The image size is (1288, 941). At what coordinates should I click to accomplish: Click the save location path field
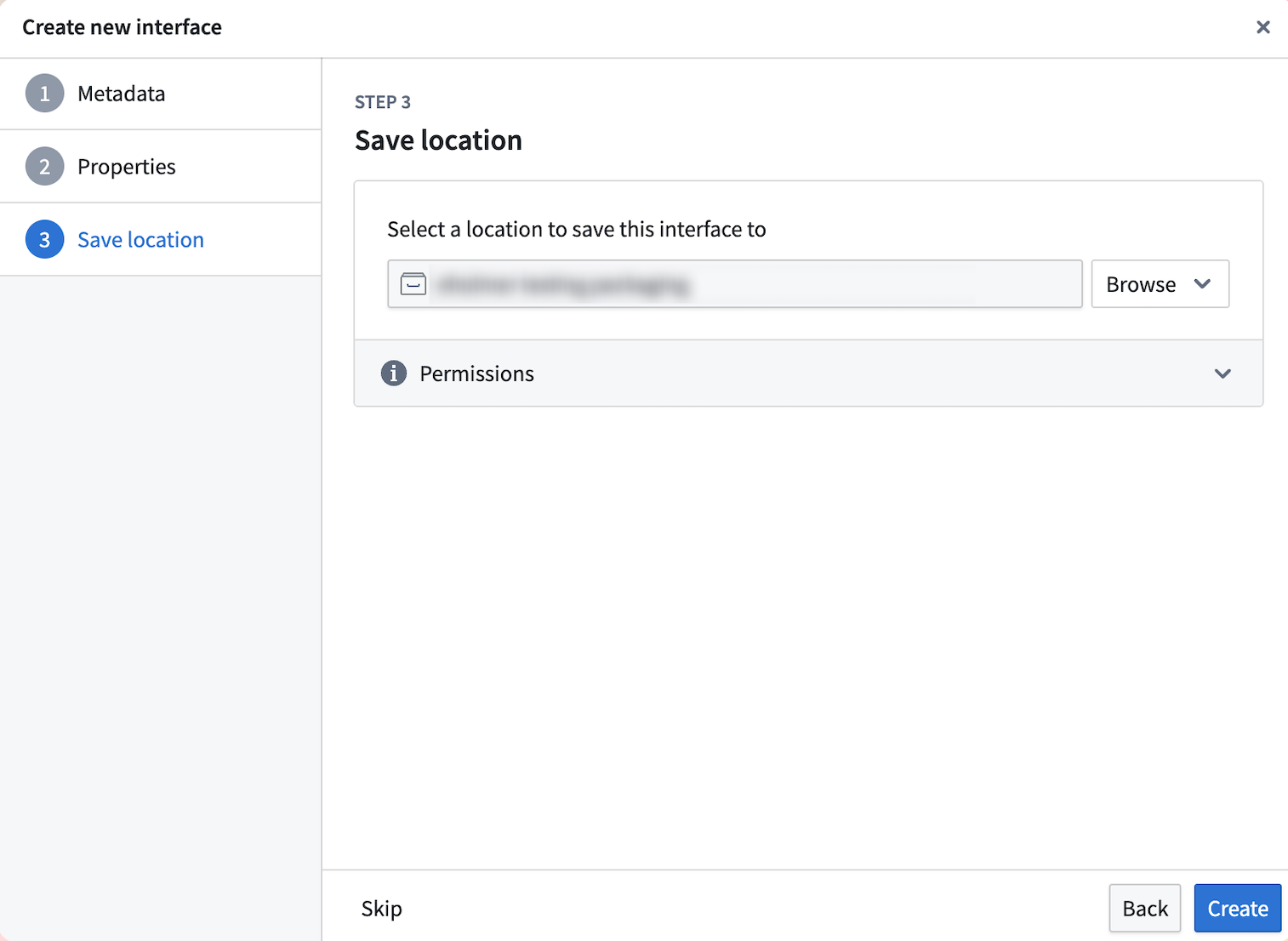coord(735,284)
